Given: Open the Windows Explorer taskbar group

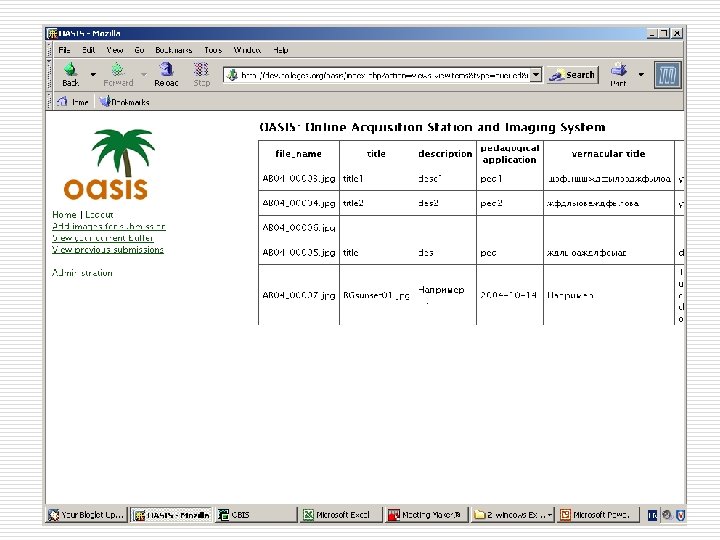Looking at the screenshot, I should pyautogui.click(x=513, y=515).
